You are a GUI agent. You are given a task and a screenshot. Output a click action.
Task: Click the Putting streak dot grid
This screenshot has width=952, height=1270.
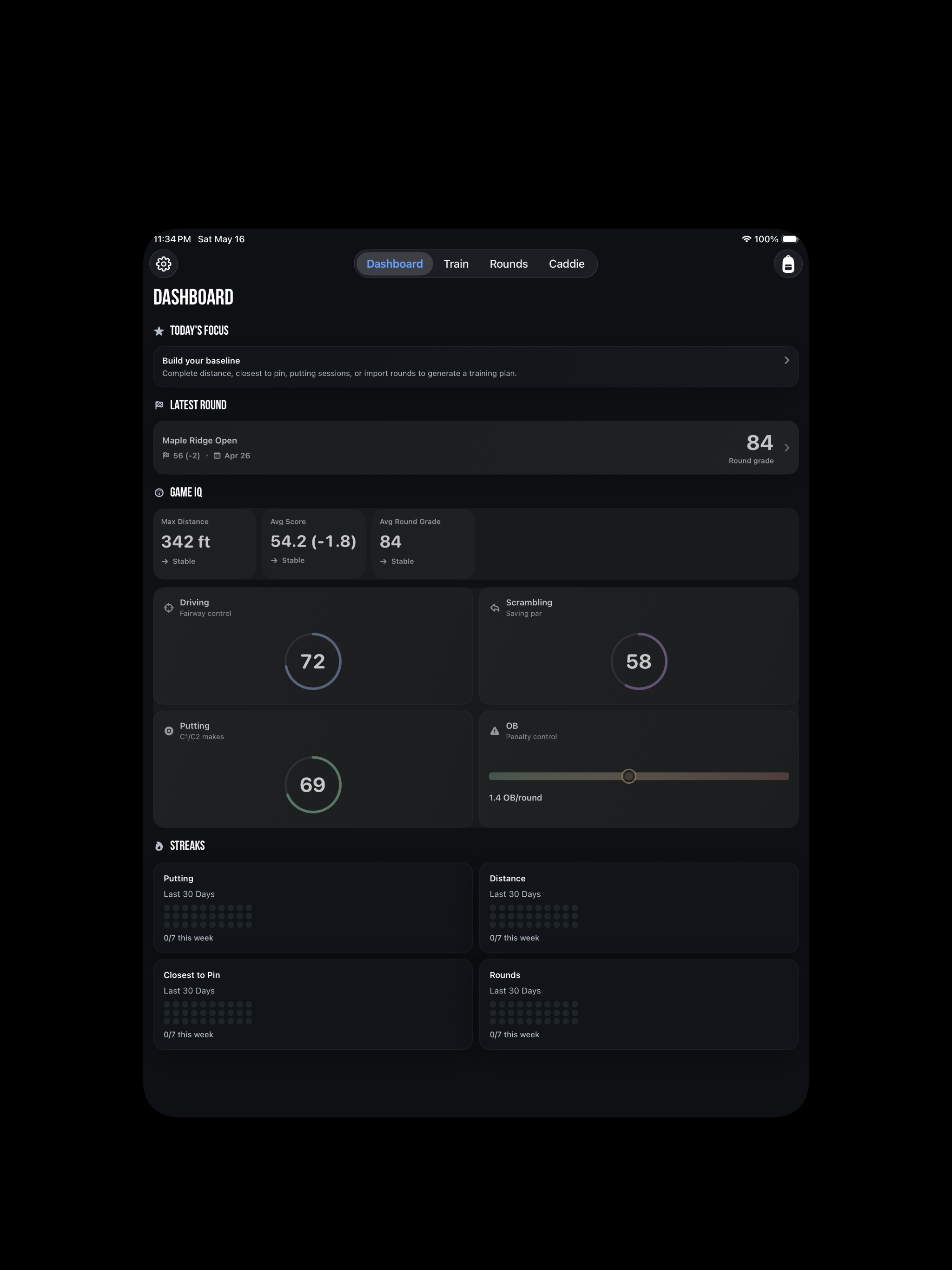pyautogui.click(x=208, y=916)
